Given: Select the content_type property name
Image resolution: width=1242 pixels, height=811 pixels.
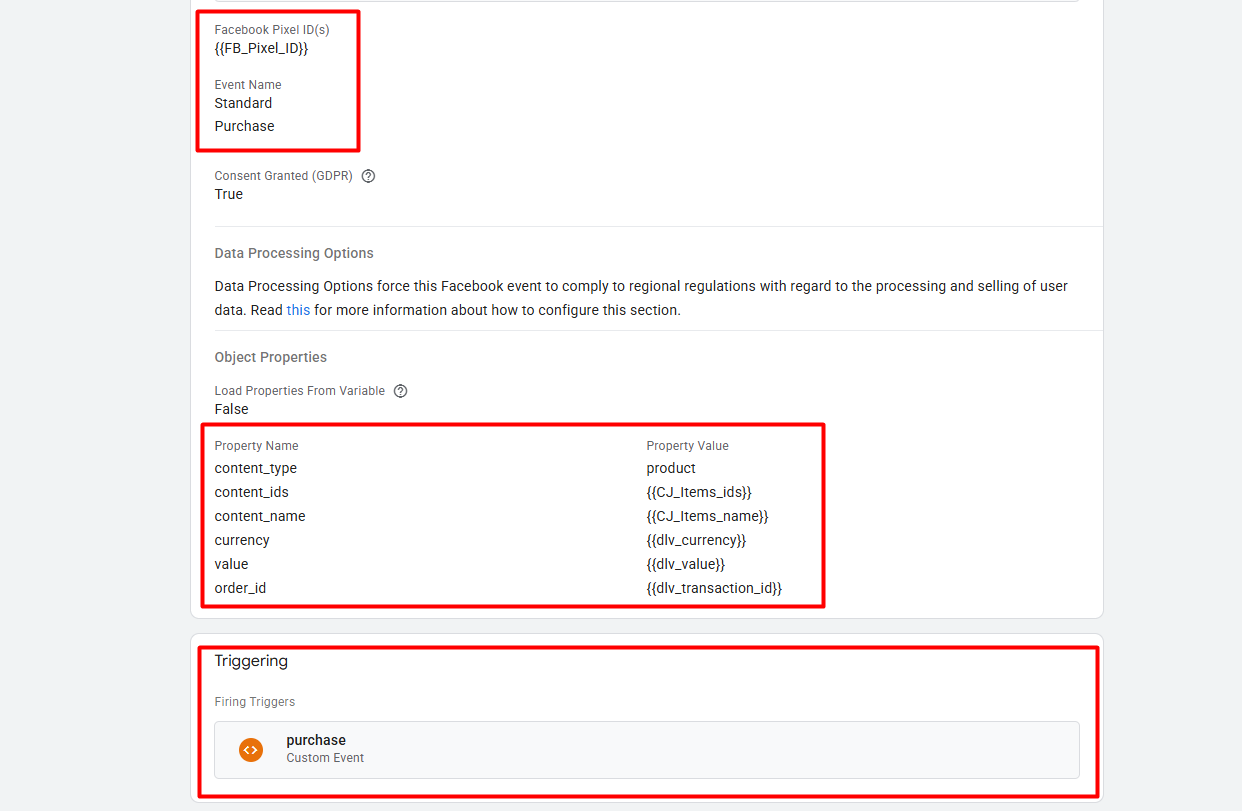Looking at the screenshot, I should pyautogui.click(x=255, y=468).
